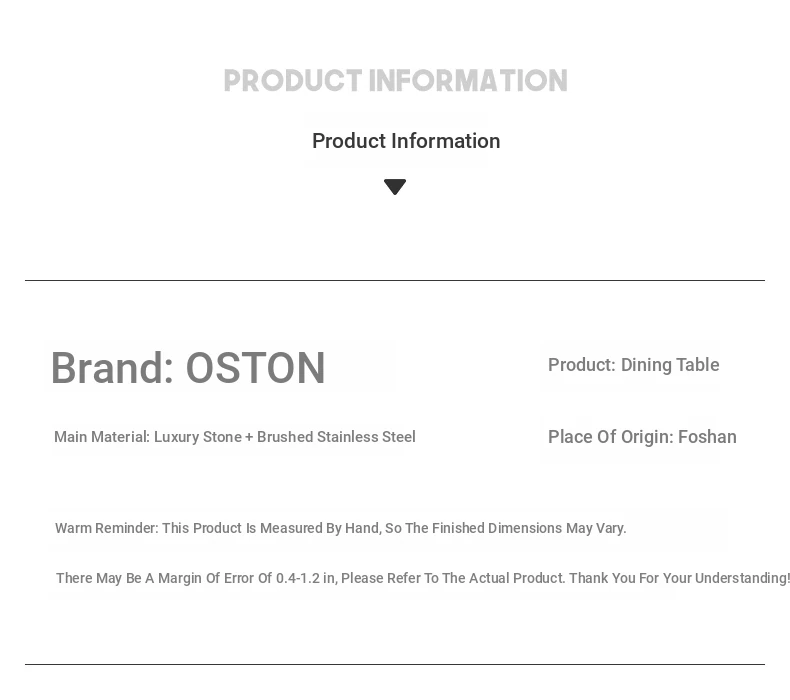Click the Brand: label text

113,368
